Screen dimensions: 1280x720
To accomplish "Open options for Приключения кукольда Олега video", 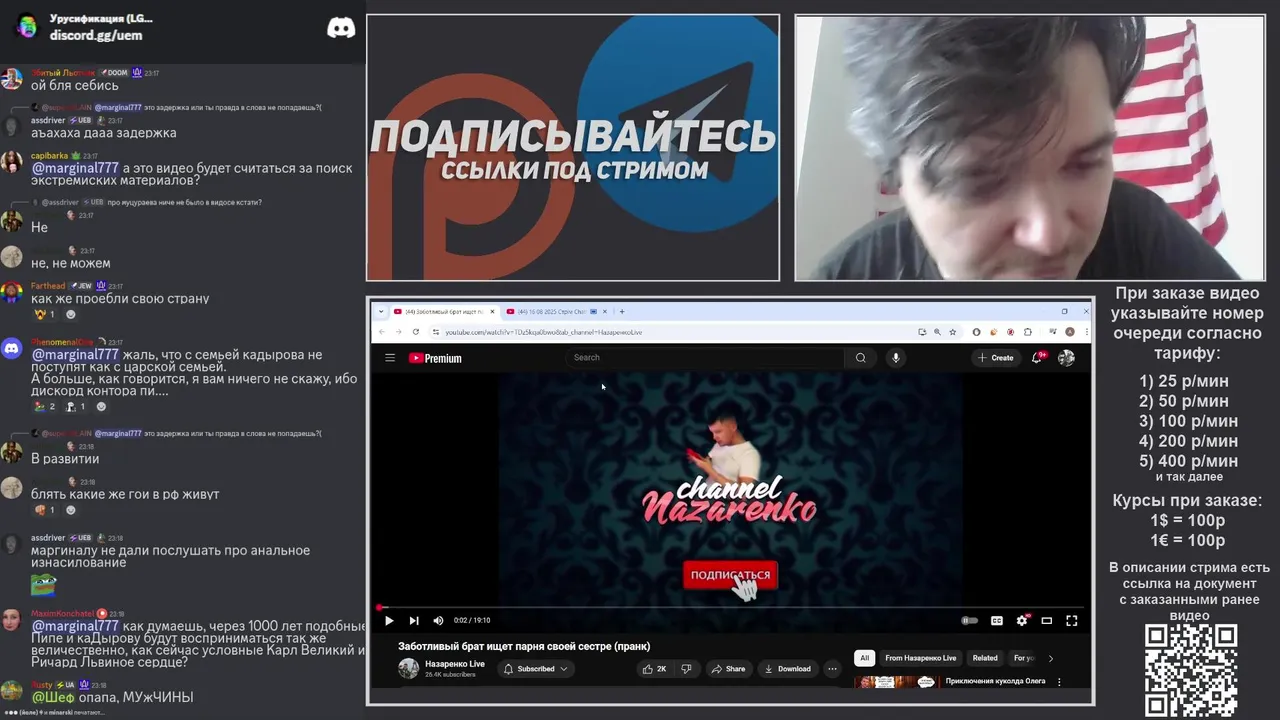I will pos(1059,682).
